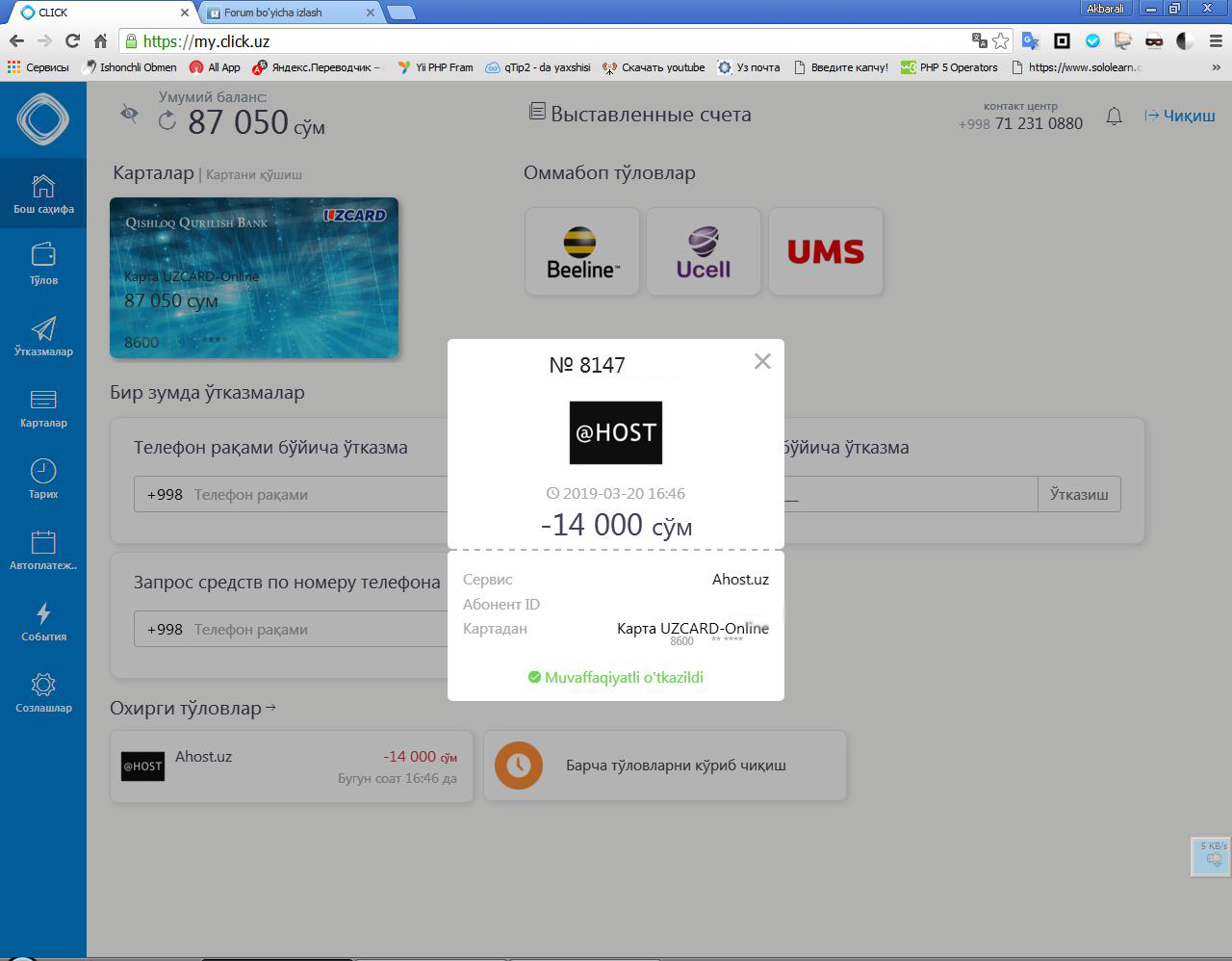Click the UZCARD-Online card thumbnail
Image resolution: width=1232 pixels, height=961 pixels.
point(254,277)
